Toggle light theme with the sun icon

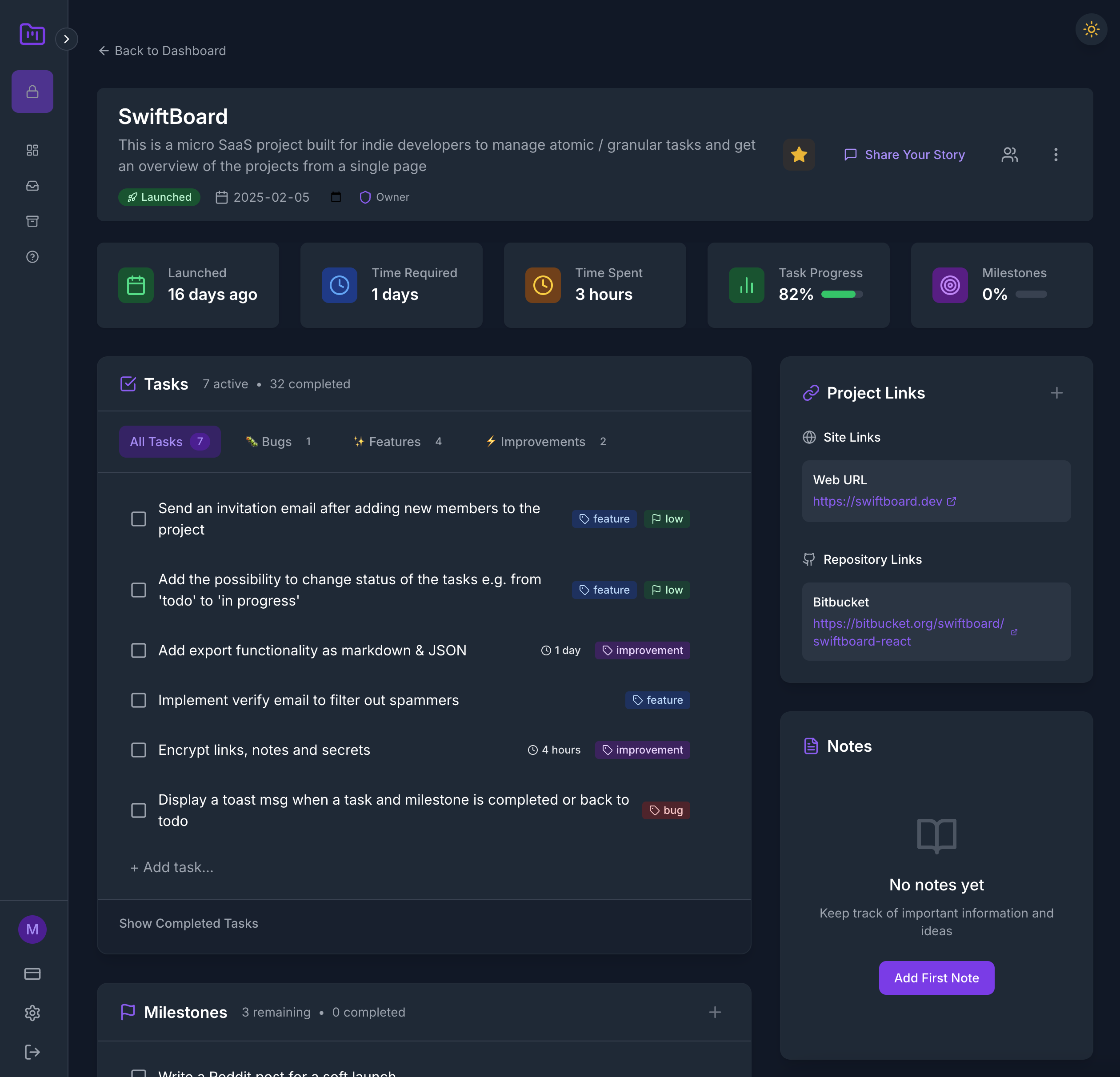pyautogui.click(x=1090, y=30)
